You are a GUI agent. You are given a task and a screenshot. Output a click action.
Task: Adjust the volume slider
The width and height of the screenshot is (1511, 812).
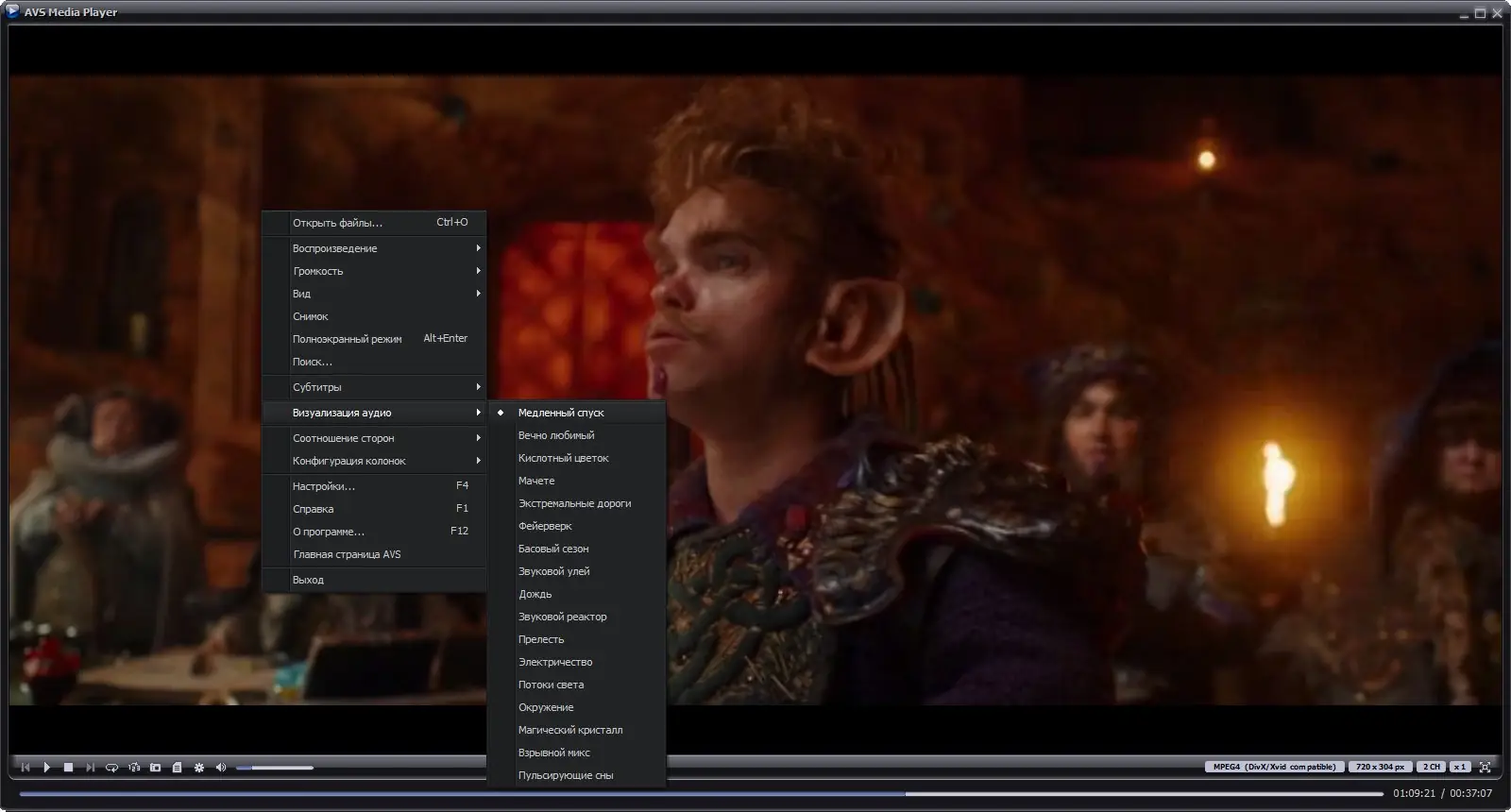275,768
